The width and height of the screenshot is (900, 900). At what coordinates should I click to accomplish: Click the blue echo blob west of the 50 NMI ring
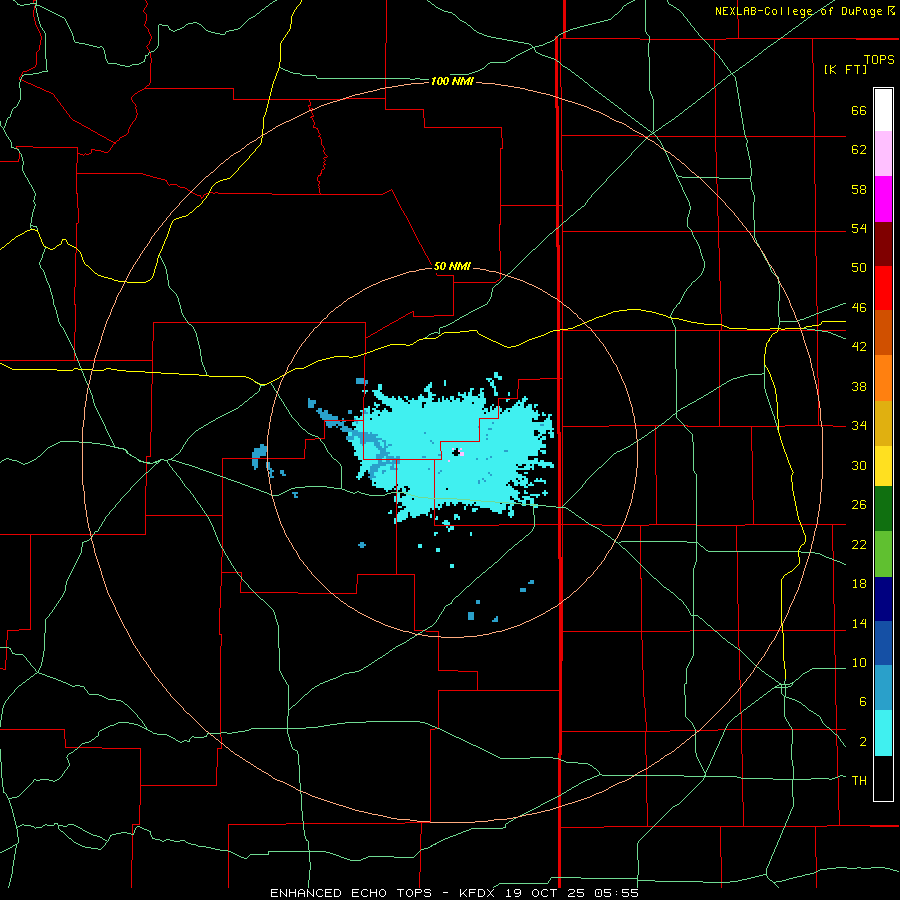point(259,456)
